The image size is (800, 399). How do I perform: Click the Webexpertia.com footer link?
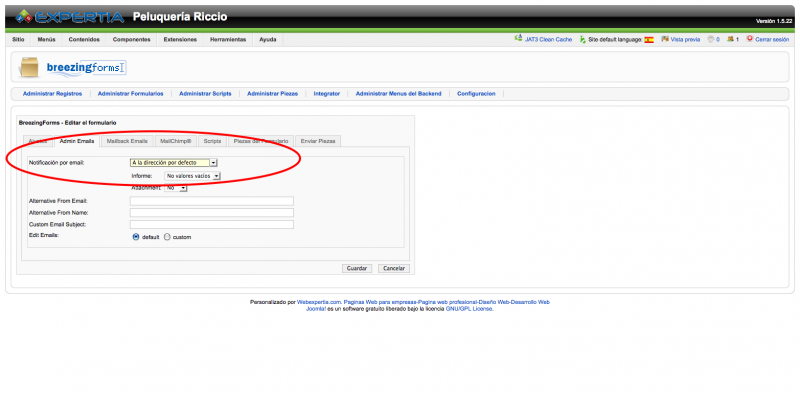[319, 302]
